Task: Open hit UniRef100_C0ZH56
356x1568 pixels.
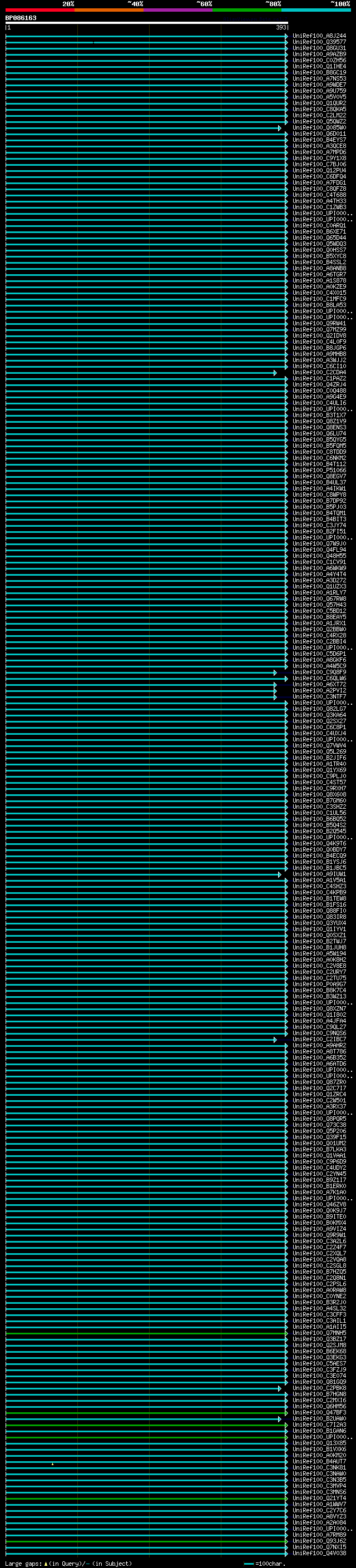Action: (x=319, y=60)
